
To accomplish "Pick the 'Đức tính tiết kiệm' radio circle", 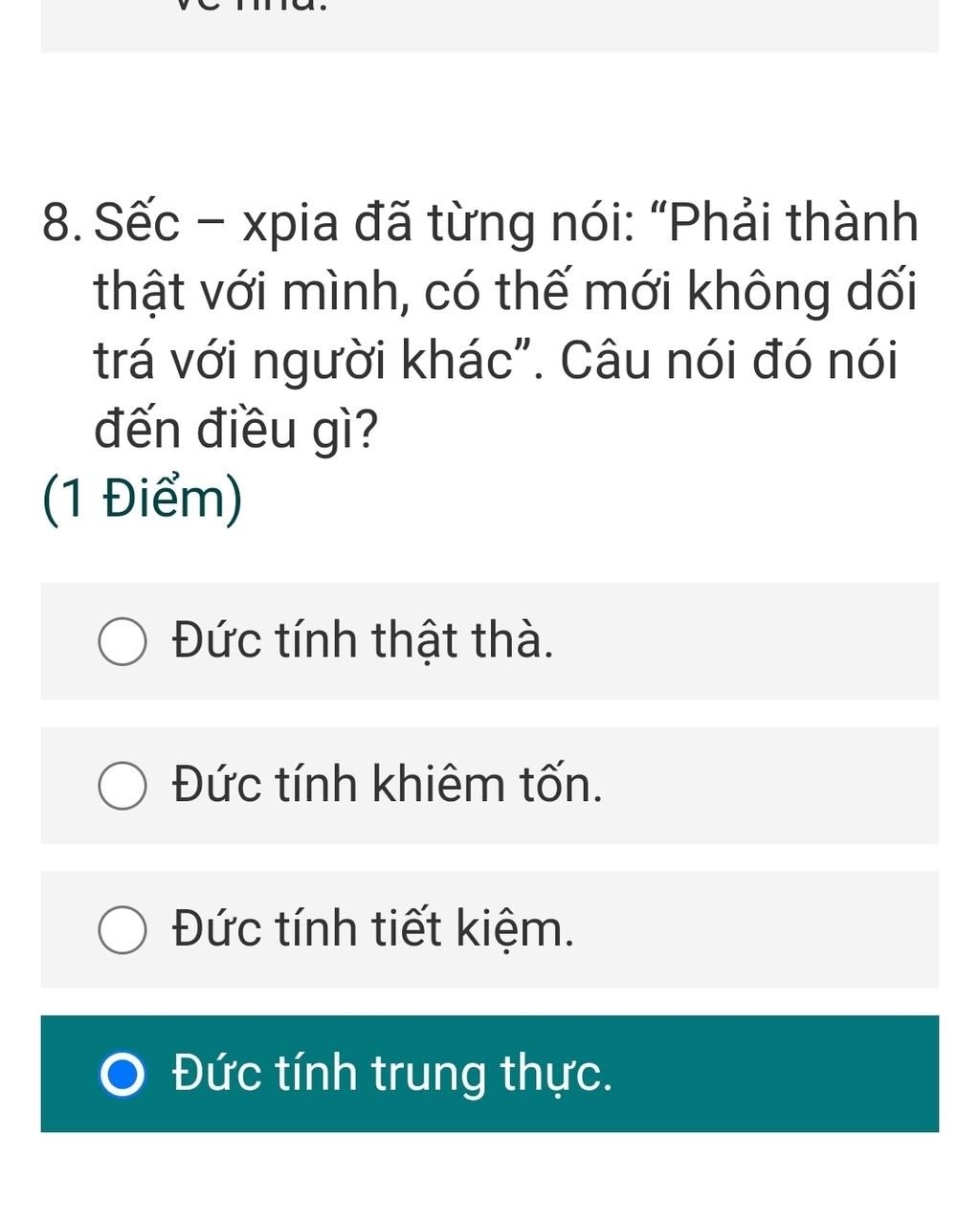I will 122,930.
